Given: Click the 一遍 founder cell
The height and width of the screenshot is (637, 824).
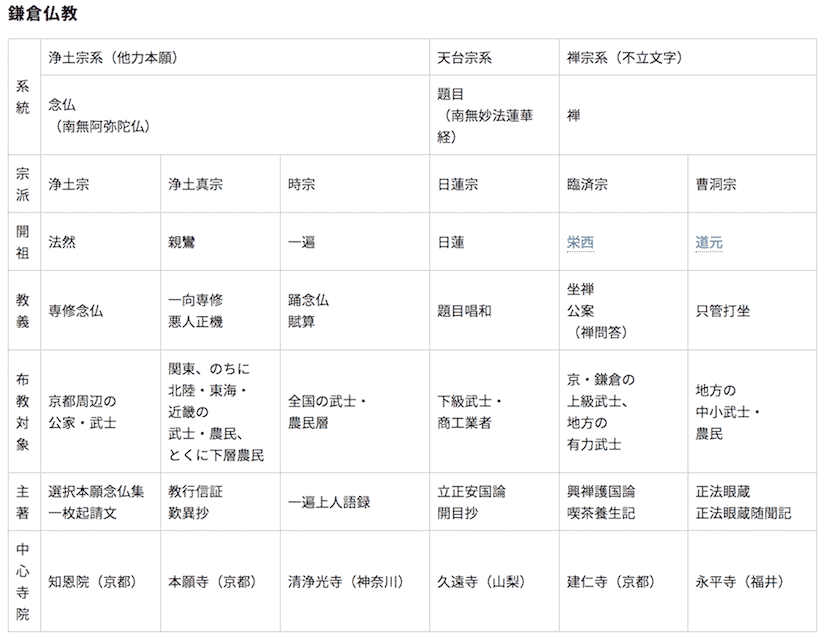Looking at the screenshot, I should coord(355,242).
